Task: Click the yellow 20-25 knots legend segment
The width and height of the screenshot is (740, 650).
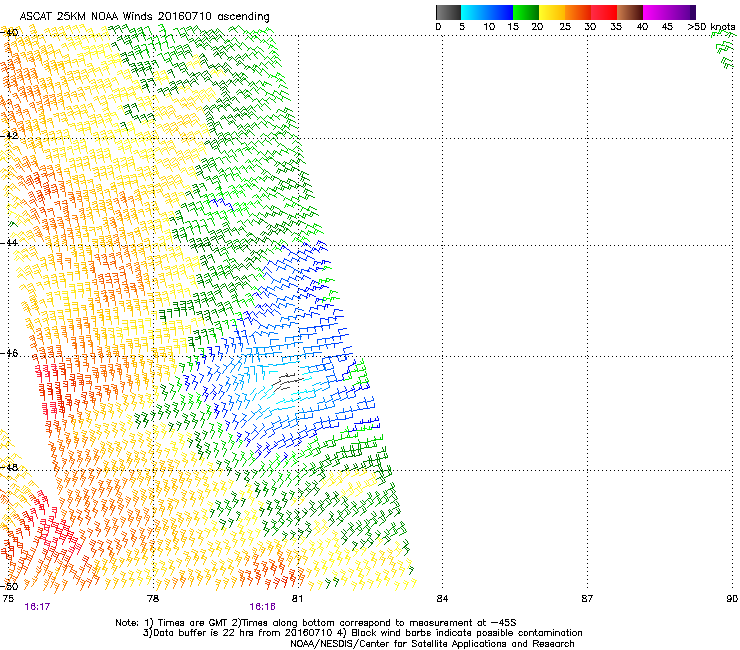Action: tap(552, 12)
